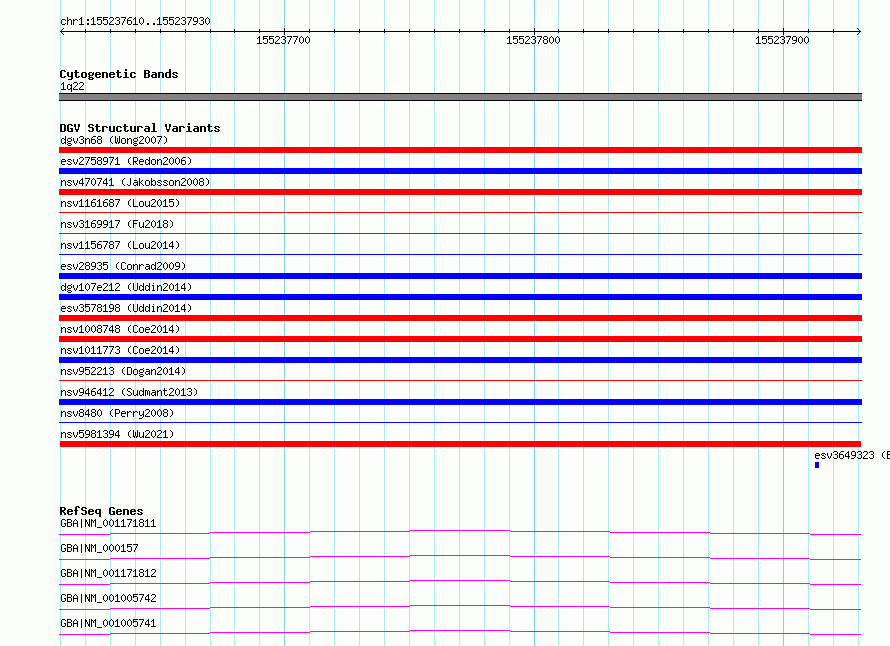Screen dimensions: 890x646
Task: Open variant nsv8480 (Perry2008) label
Action: (x=117, y=413)
